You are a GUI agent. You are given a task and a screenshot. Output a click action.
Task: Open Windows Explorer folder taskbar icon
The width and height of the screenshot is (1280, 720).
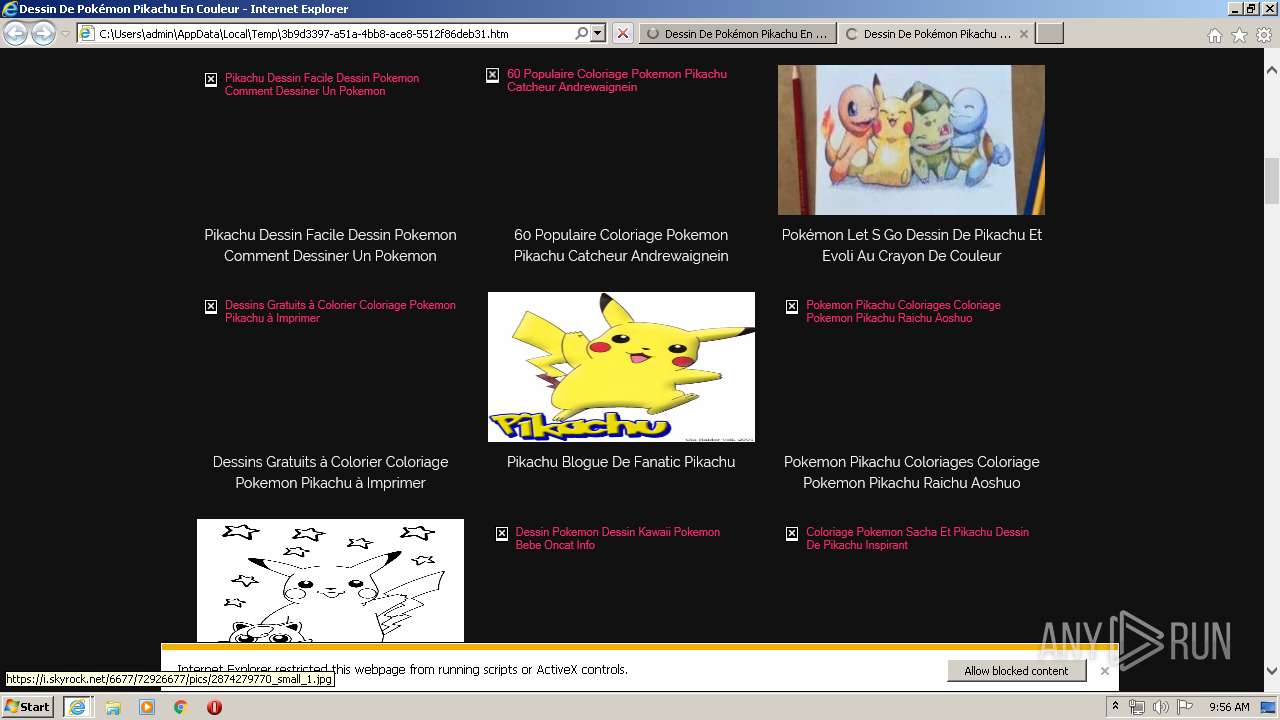click(113, 707)
